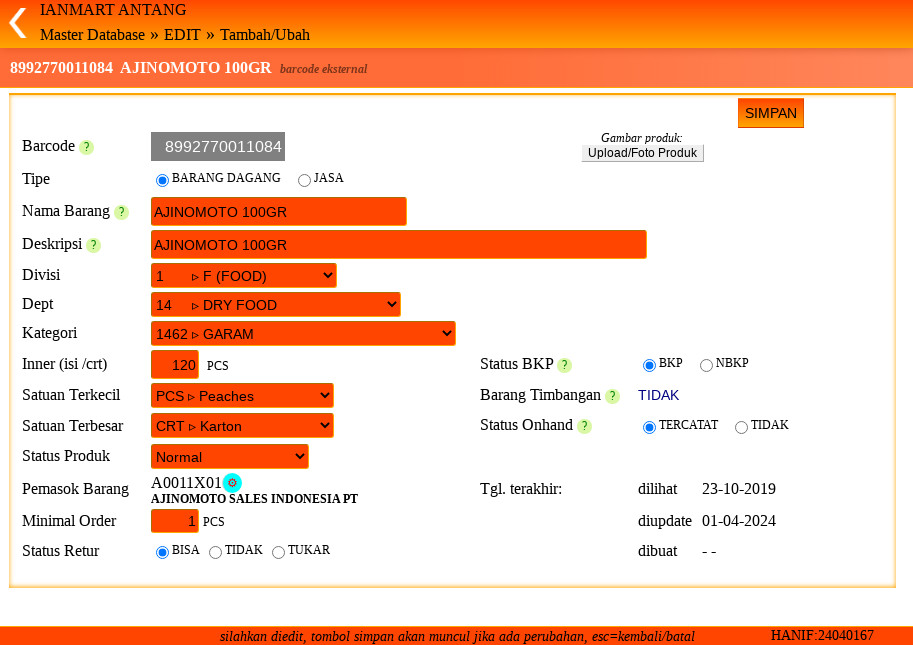Screen dimensions: 913x645
Task: Click the help icon beside Status BKP
Action: 564,365
